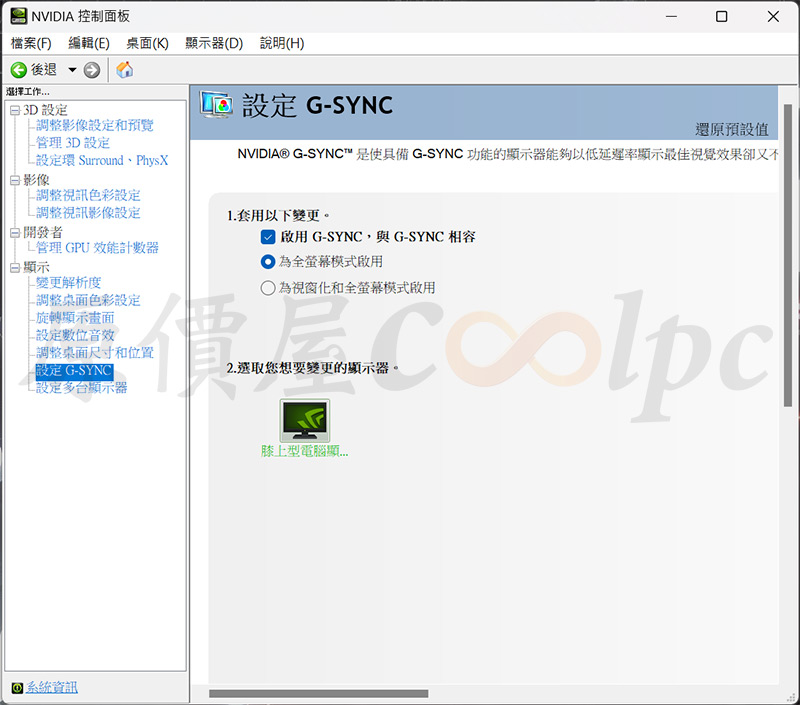Open the 說明(H) menu
Viewport: 800px width, 705px height.
[282, 43]
